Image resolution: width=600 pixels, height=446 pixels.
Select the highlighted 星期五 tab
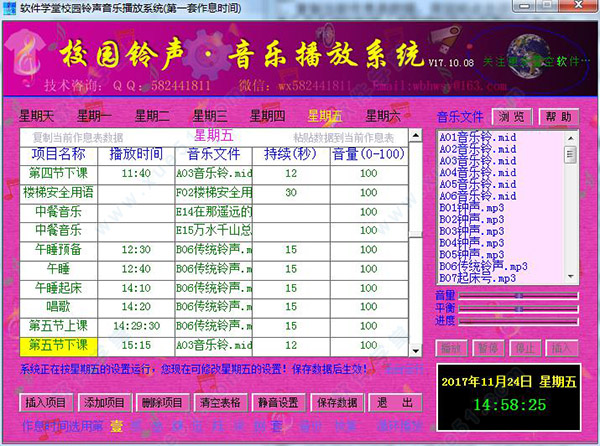point(325,116)
